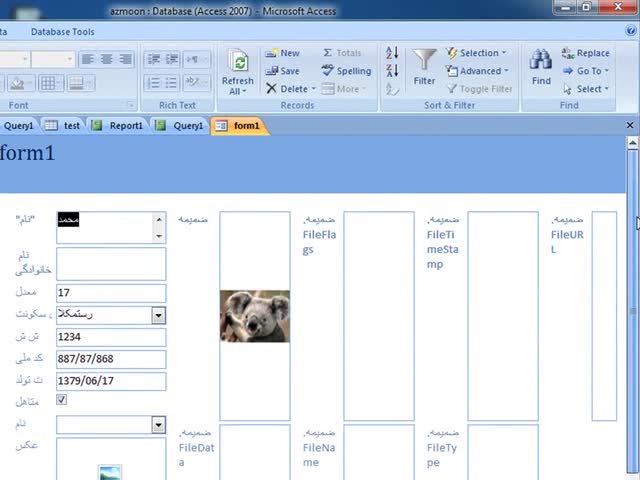Click the form vertical scrollbar up arrow

point(632,142)
